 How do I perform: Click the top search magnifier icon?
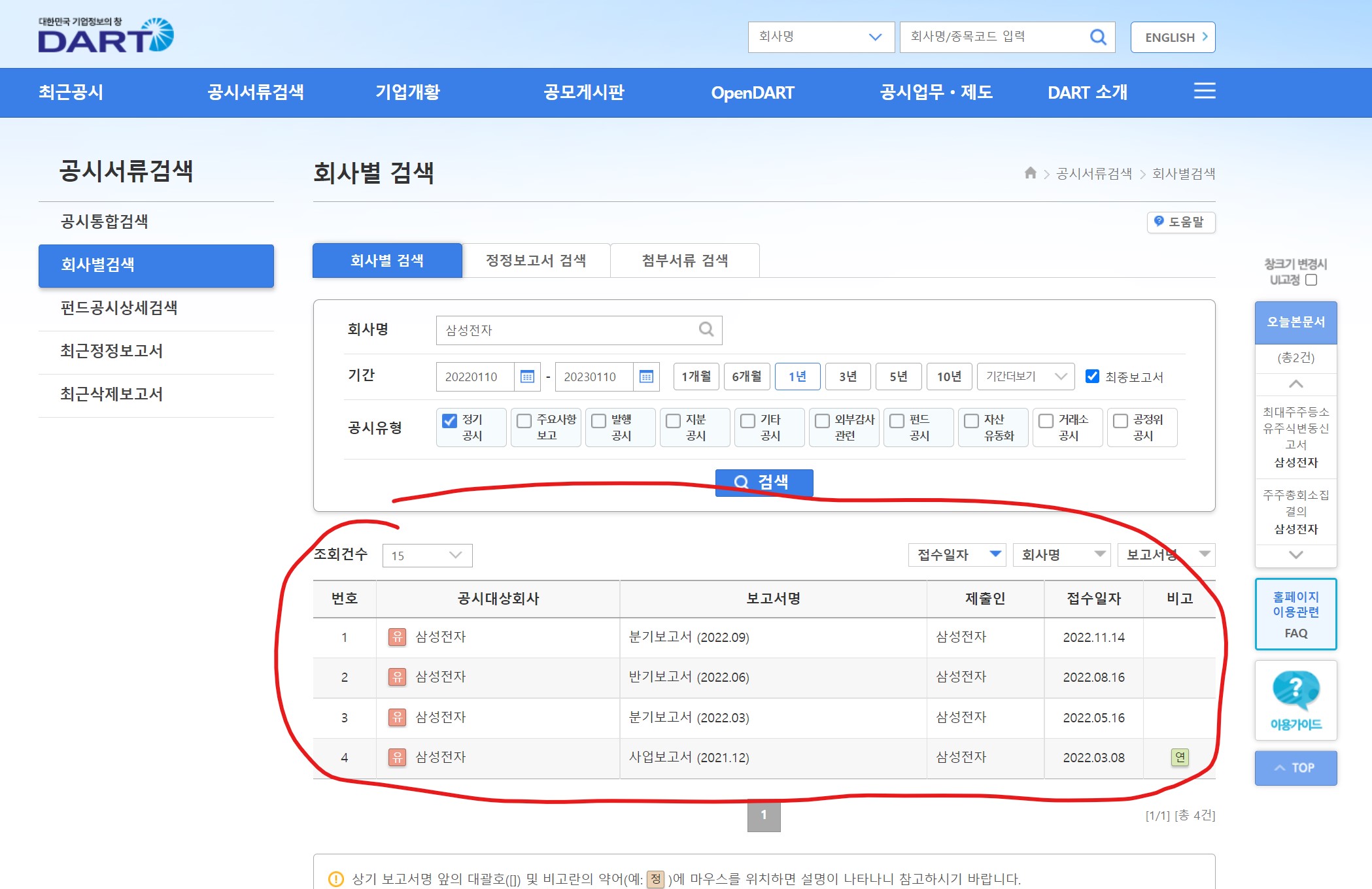coord(1098,37)
